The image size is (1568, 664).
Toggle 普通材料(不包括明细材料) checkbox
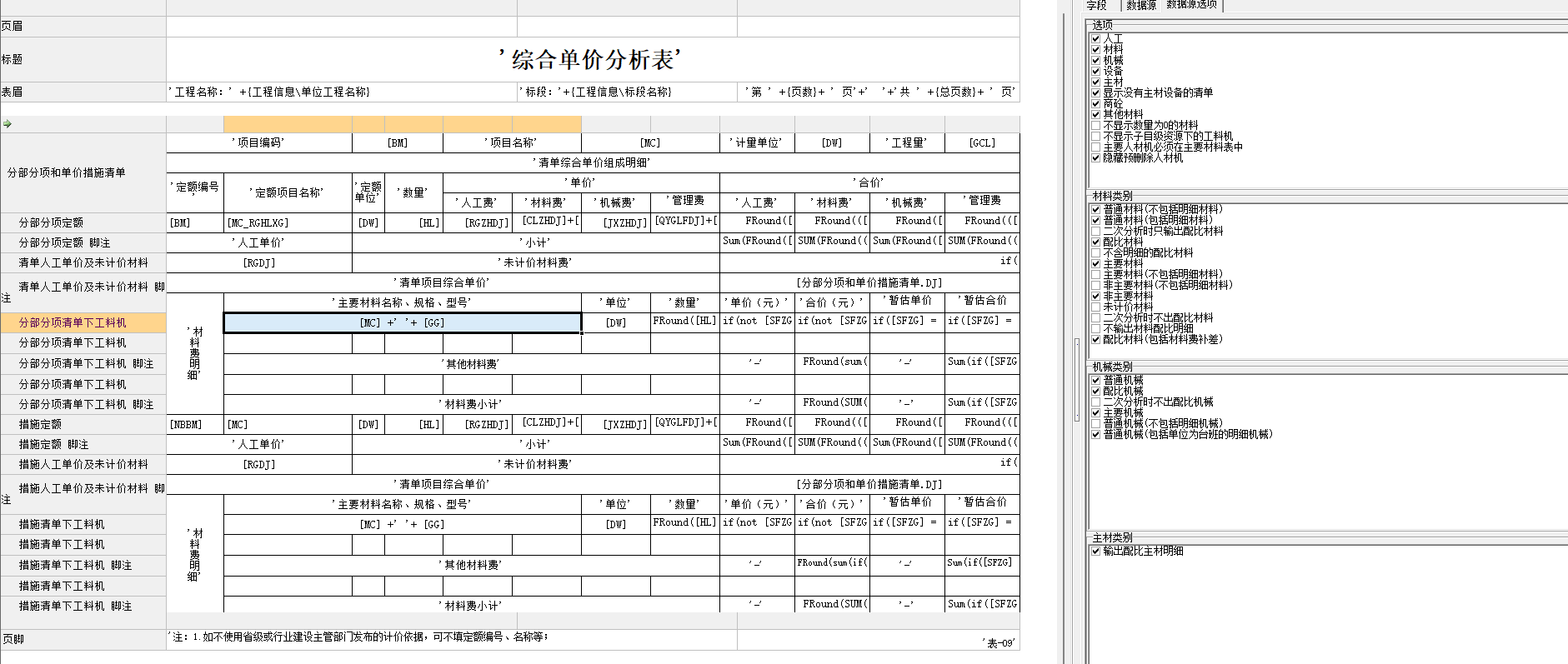click(x=1095, y=209)
